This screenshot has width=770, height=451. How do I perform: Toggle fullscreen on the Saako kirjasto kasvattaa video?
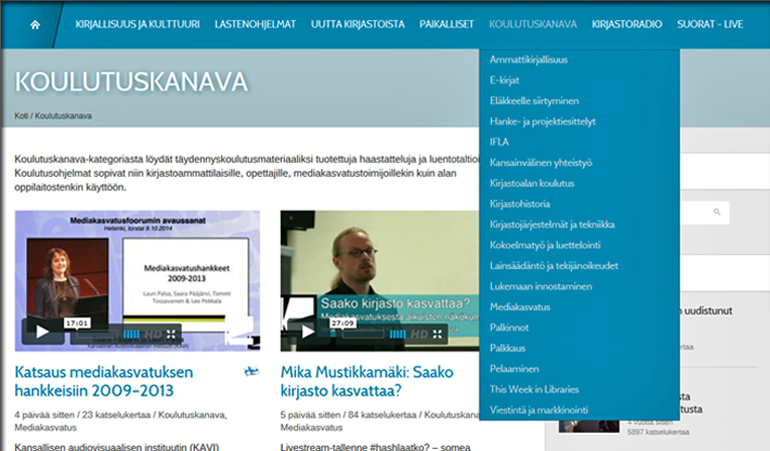[x=437, y=335]
